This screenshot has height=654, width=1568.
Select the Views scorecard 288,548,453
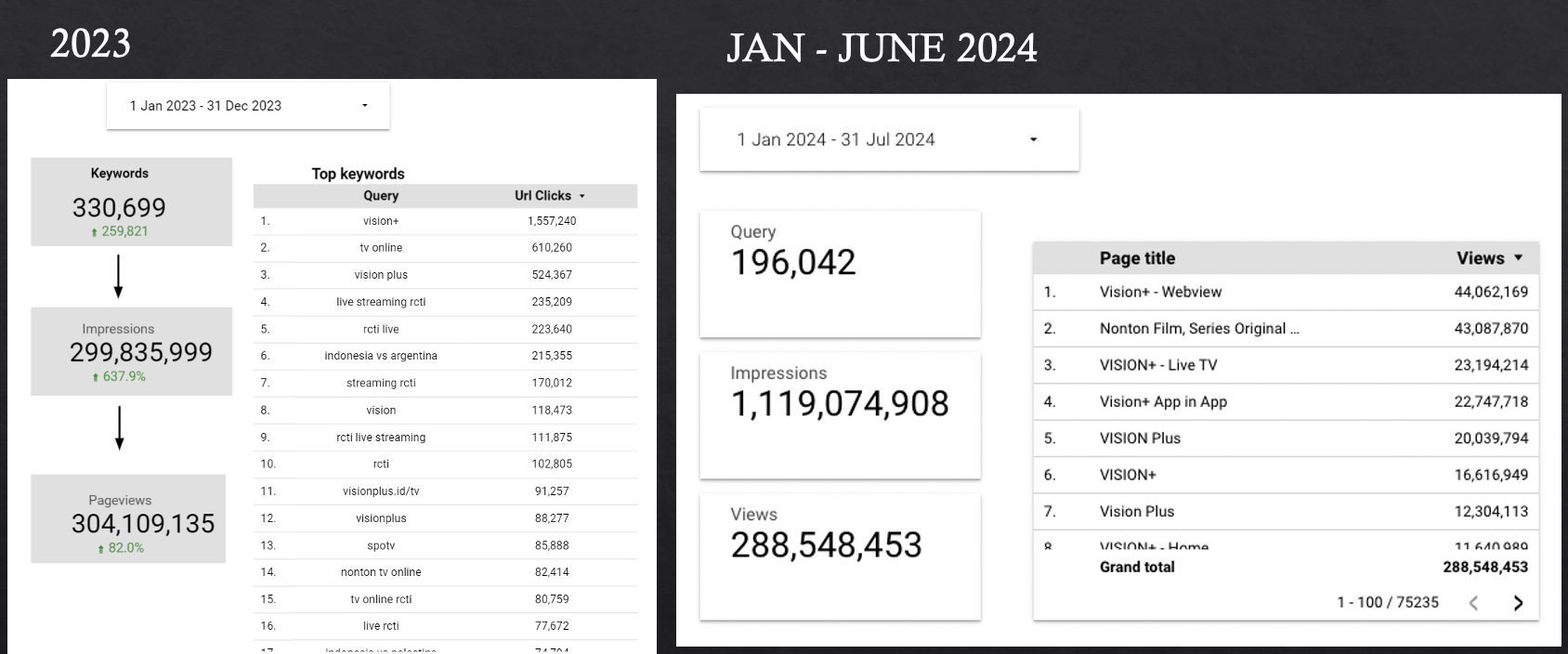[x=840, y=556]
